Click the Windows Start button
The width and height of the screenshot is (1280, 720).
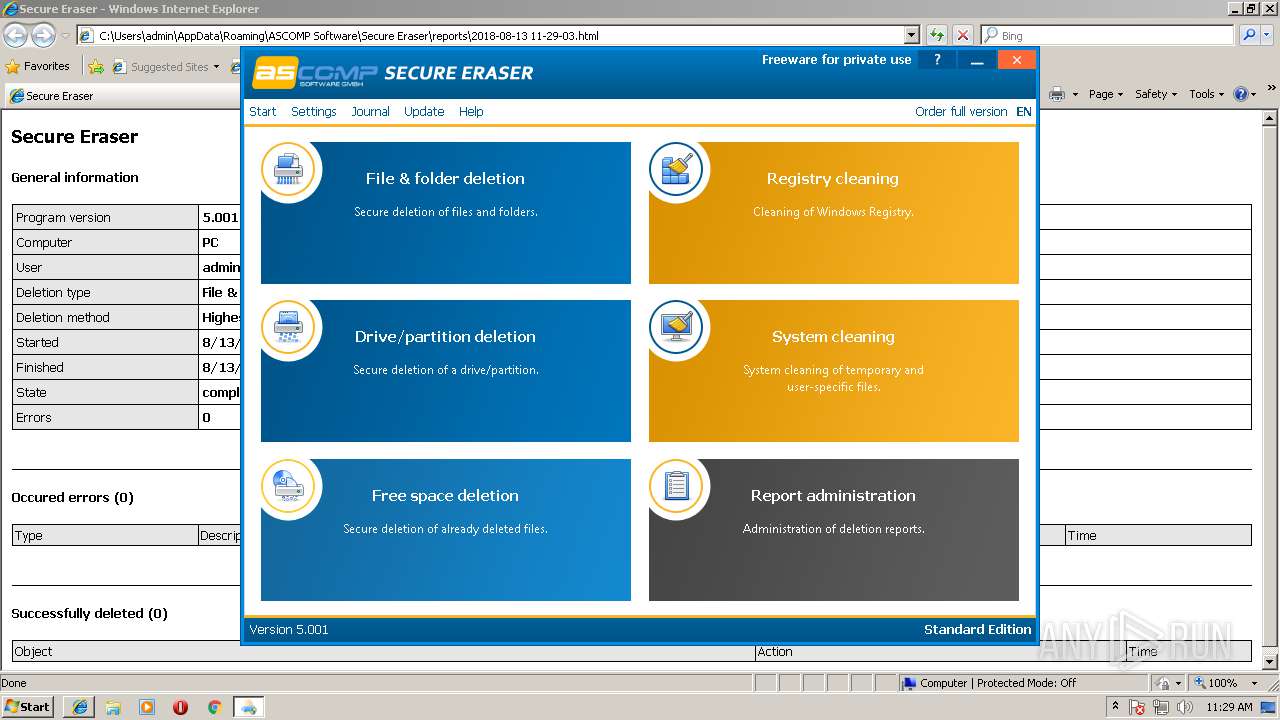28,707
